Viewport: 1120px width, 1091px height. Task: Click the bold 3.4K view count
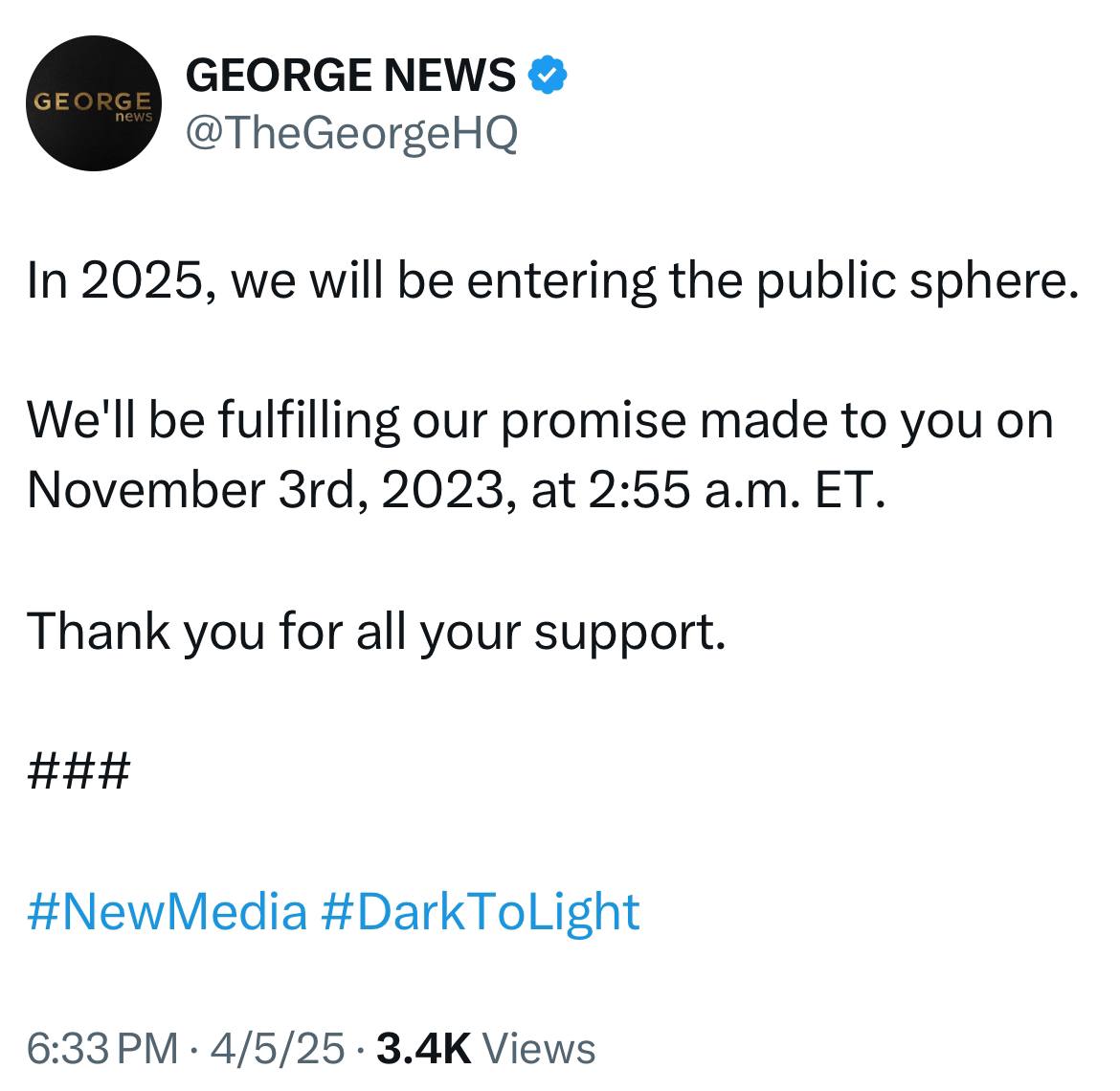pos(423,1048)
